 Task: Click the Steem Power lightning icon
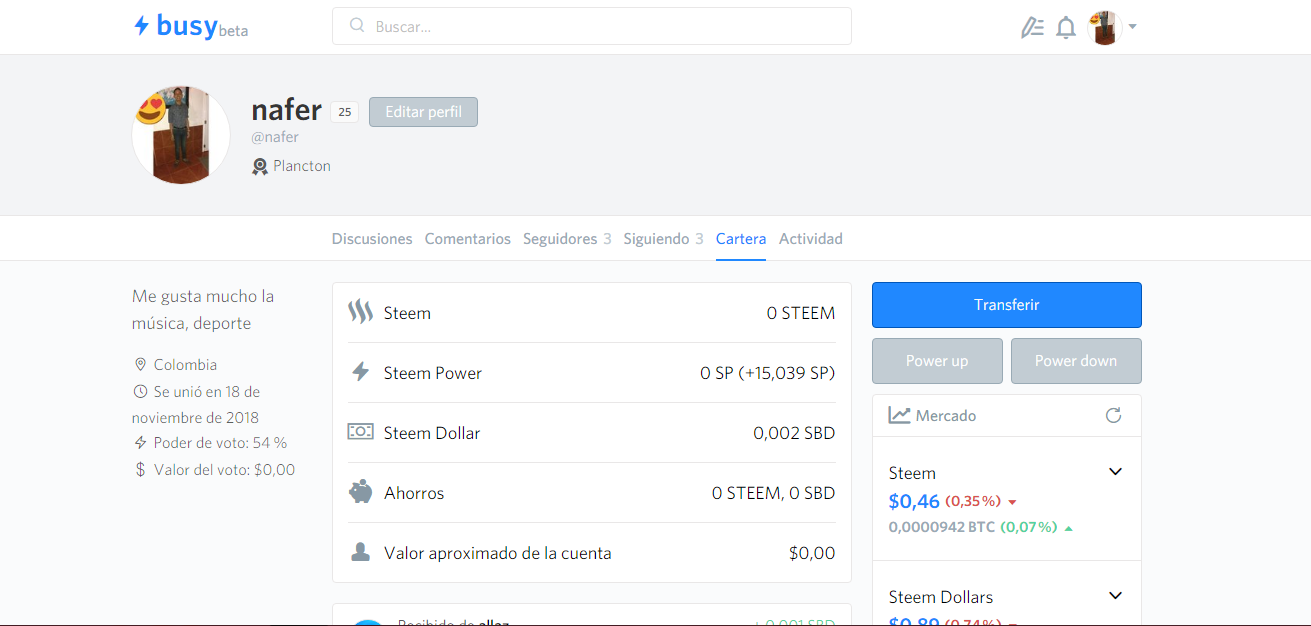360,372
